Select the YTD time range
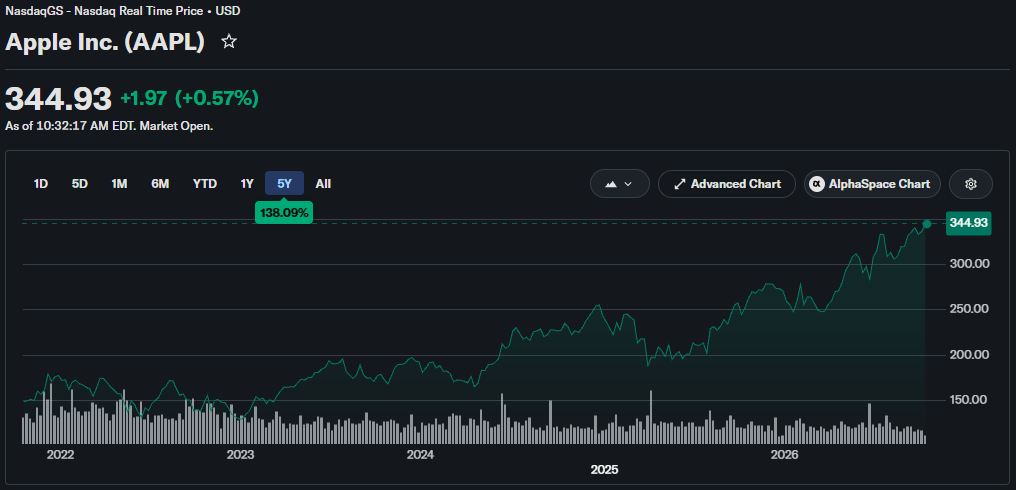Screen dimensions: 1016x490 (x=205, y=183)
